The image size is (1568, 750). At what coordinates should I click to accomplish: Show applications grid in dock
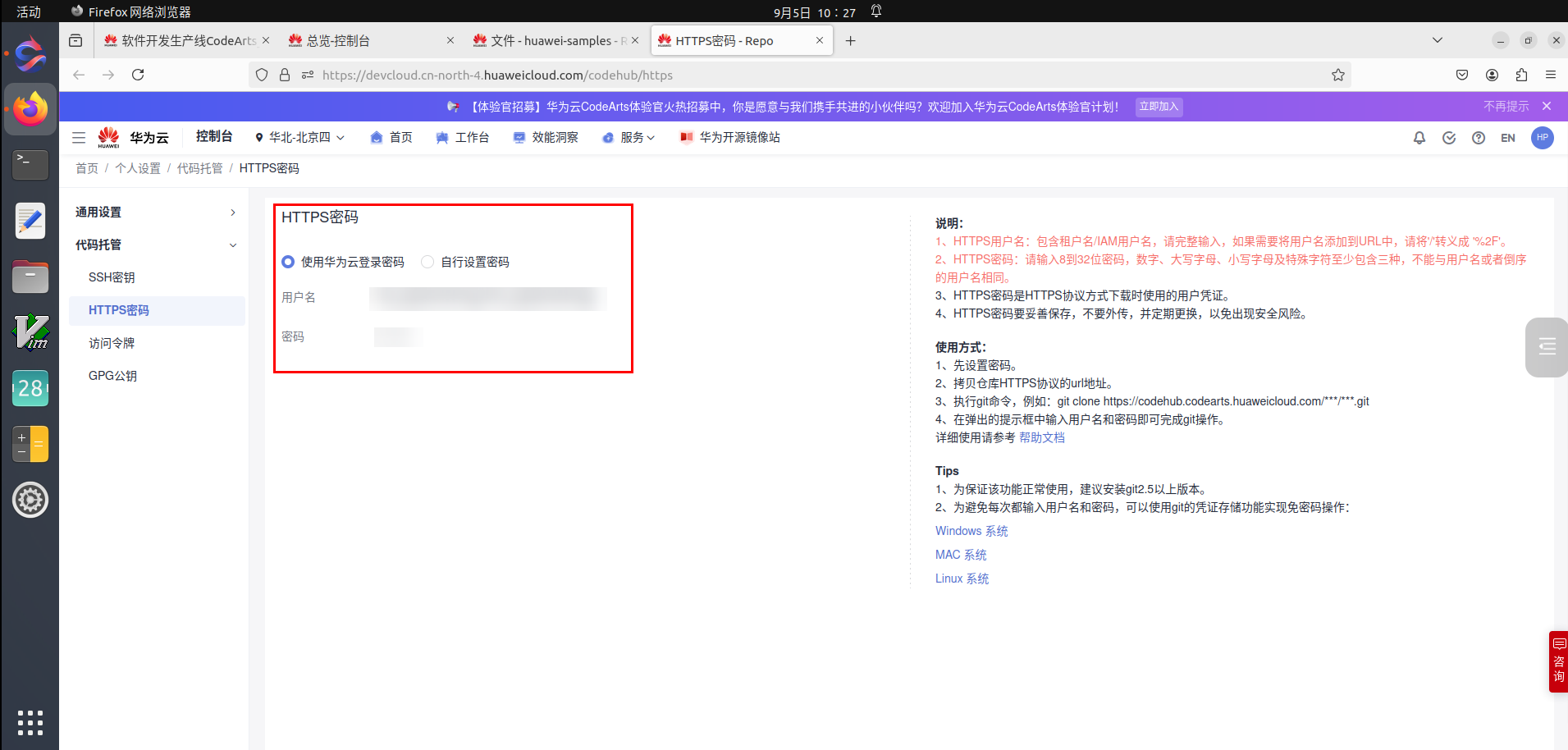point(30,722)
